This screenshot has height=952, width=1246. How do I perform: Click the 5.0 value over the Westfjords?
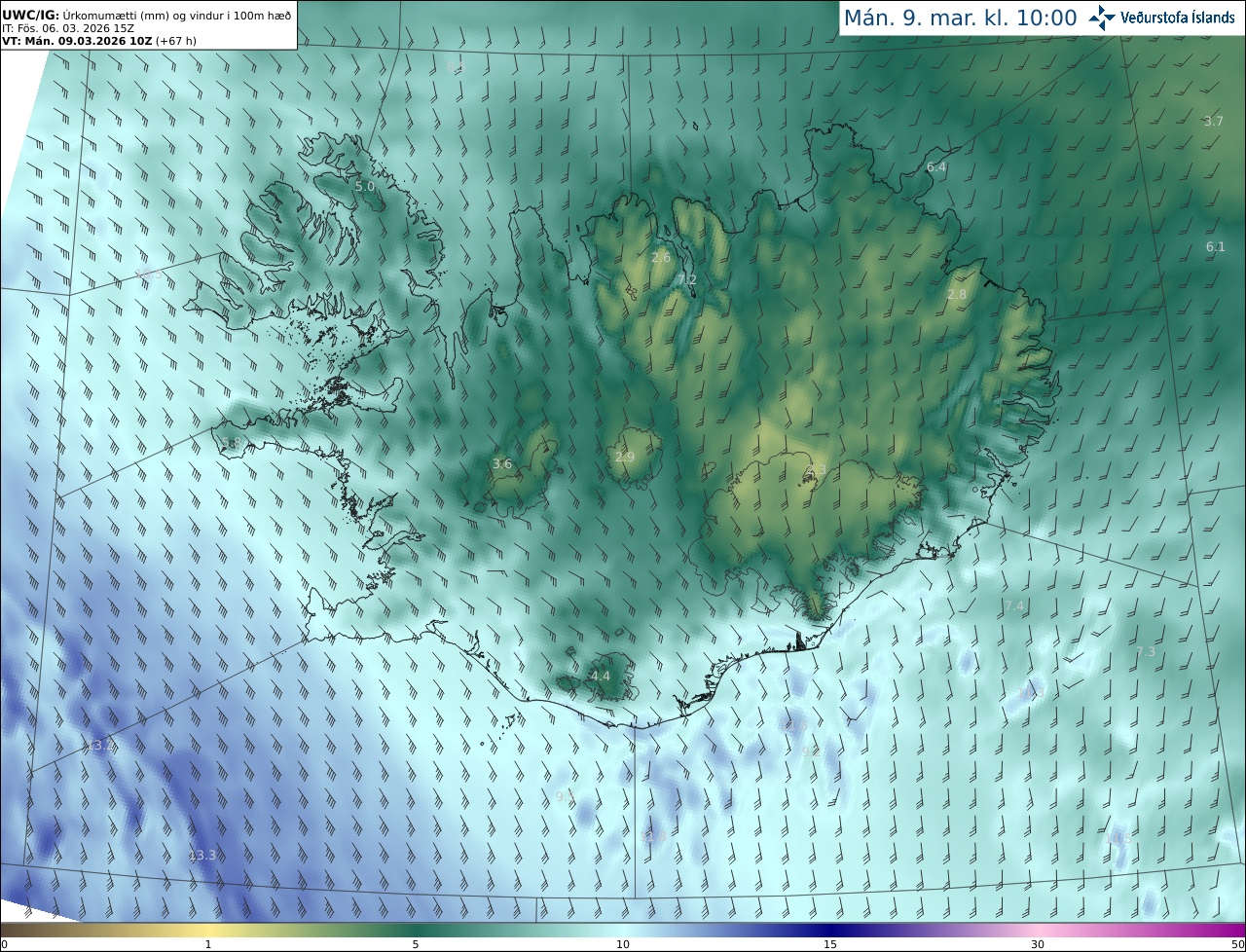click(x=365, y=186)
